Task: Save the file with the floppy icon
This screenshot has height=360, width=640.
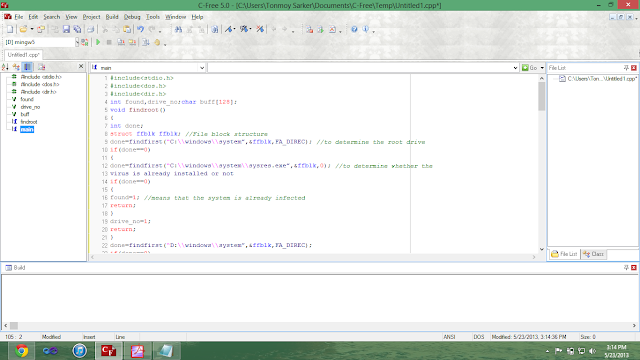Action: [x=66, y=29]
